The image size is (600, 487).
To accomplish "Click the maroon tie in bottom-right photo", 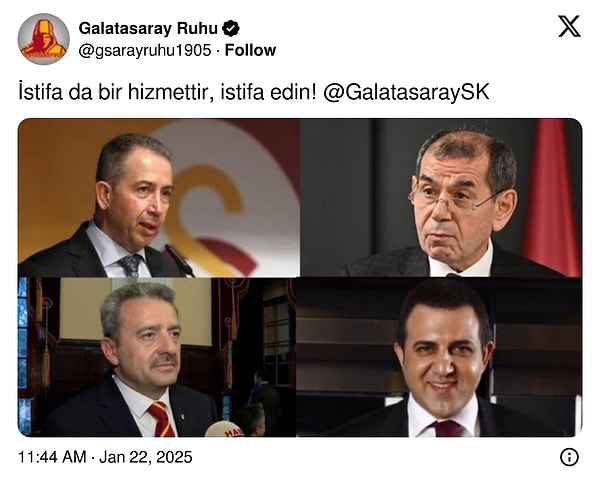I will pos(448,428).
